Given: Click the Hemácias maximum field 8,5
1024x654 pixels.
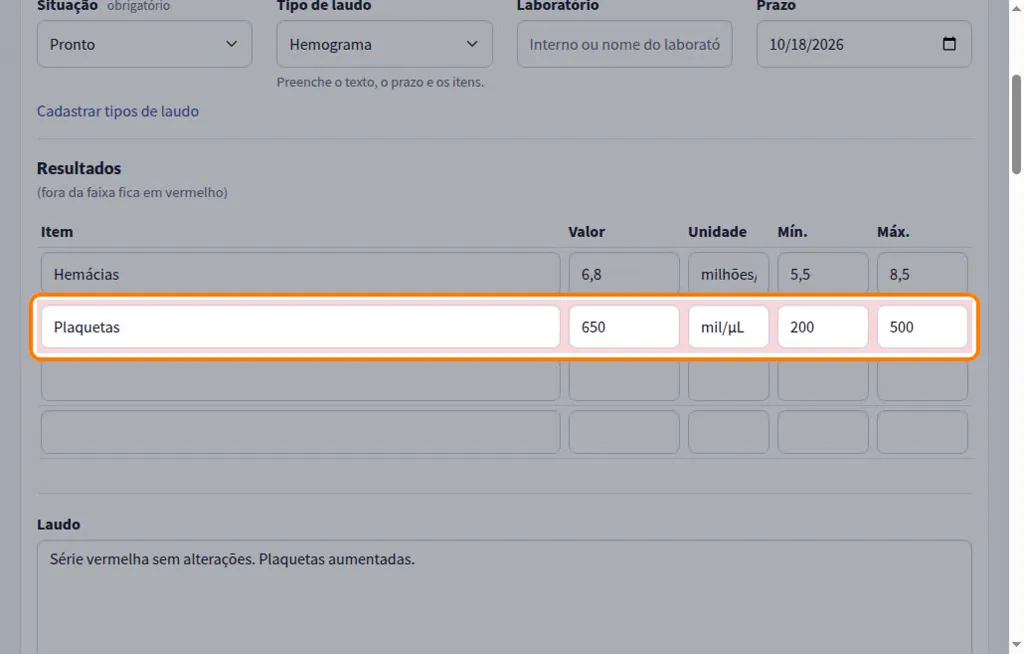Looking at the screenshot, I should (922, 274).
